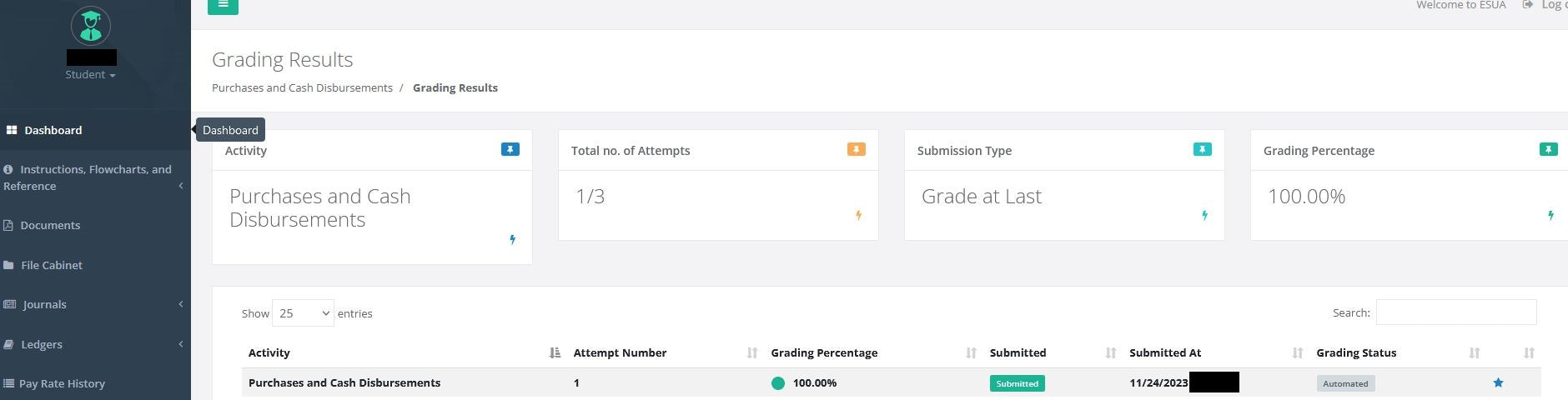
Task: Click the blue pin icon on Activity card
Action: pyautogui.click(x=510, y=149)
